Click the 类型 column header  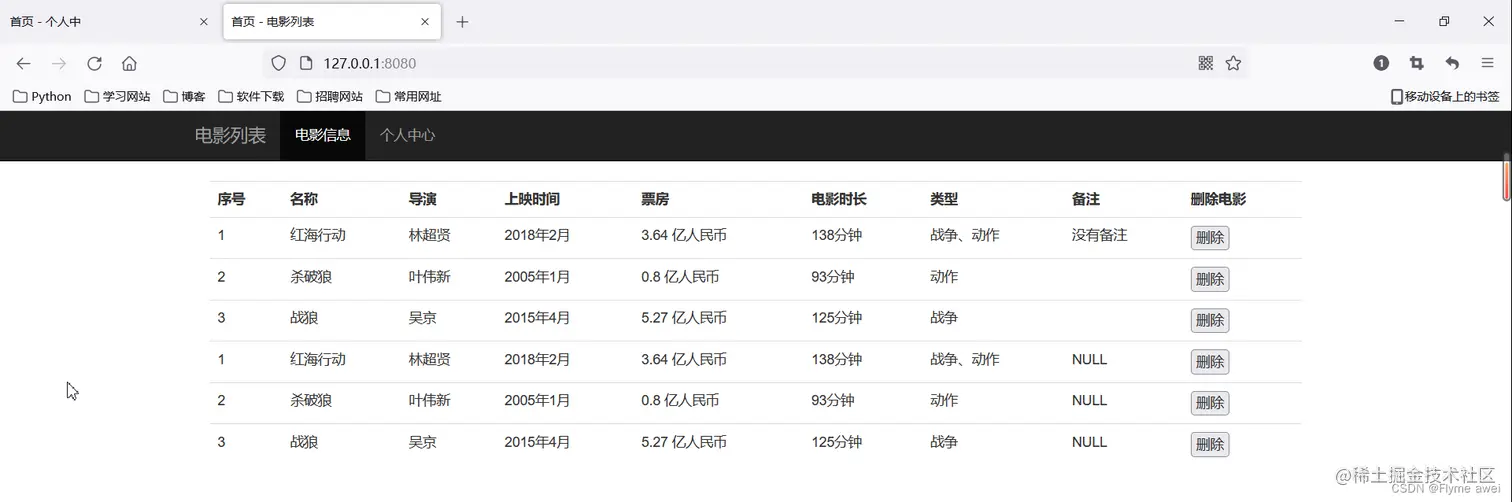[944, 199]
